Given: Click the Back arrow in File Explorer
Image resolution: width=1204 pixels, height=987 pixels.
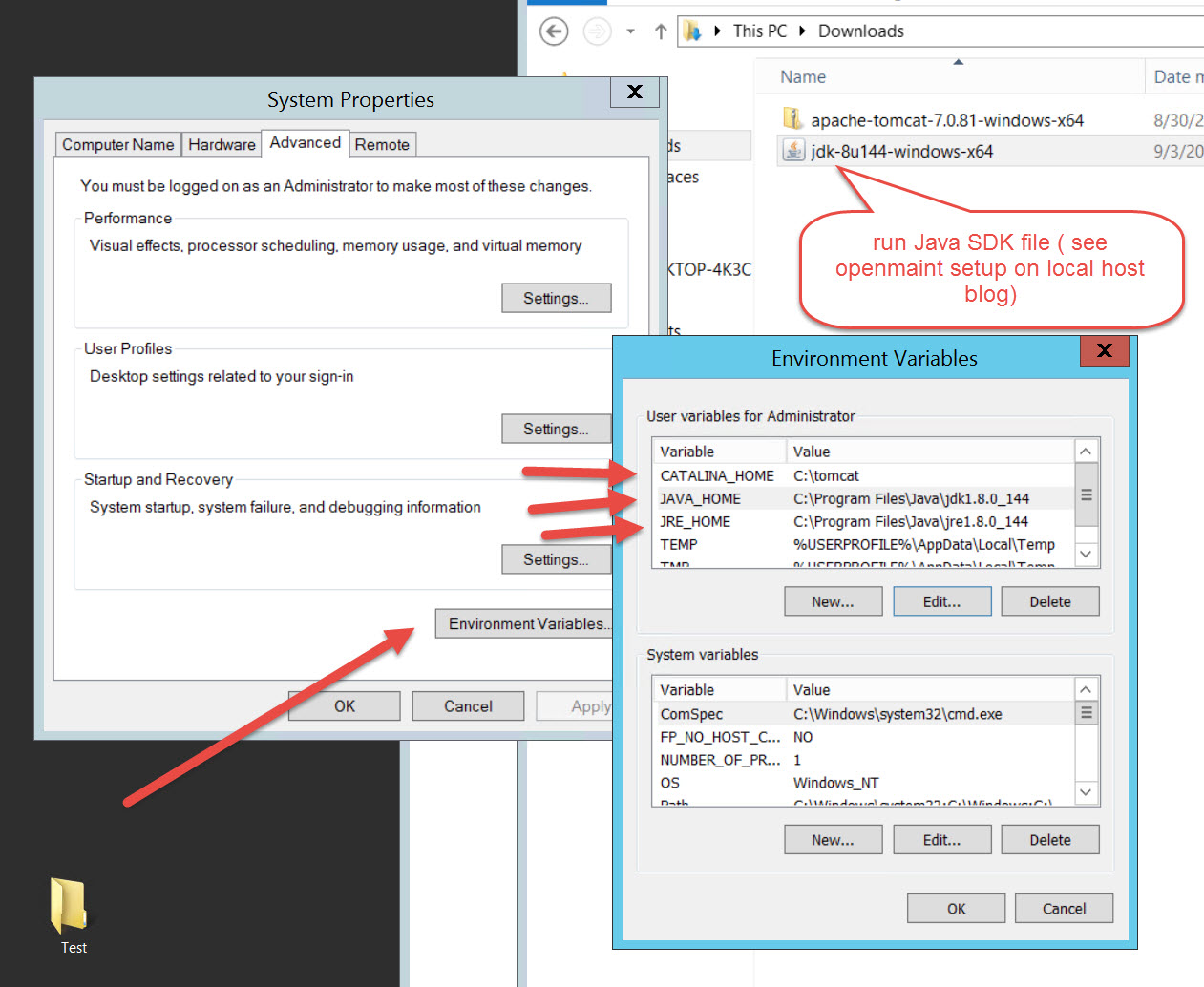Looking at the screenshot, I should pyautogui.click(x=554, y=31).
